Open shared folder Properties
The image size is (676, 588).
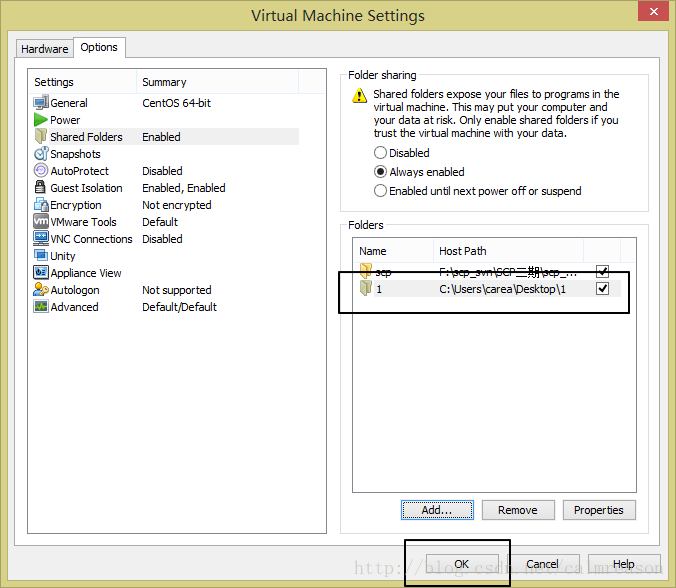599,510
